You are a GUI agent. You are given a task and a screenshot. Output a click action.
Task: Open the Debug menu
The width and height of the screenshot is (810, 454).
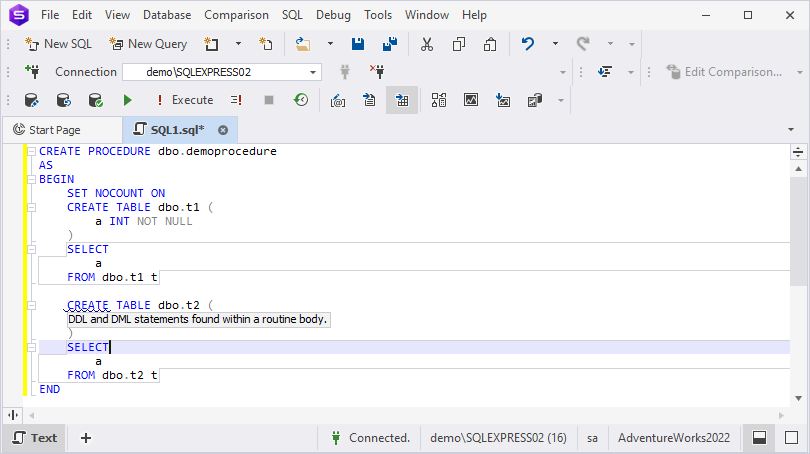pyautogui.click(x=333, y=15)
